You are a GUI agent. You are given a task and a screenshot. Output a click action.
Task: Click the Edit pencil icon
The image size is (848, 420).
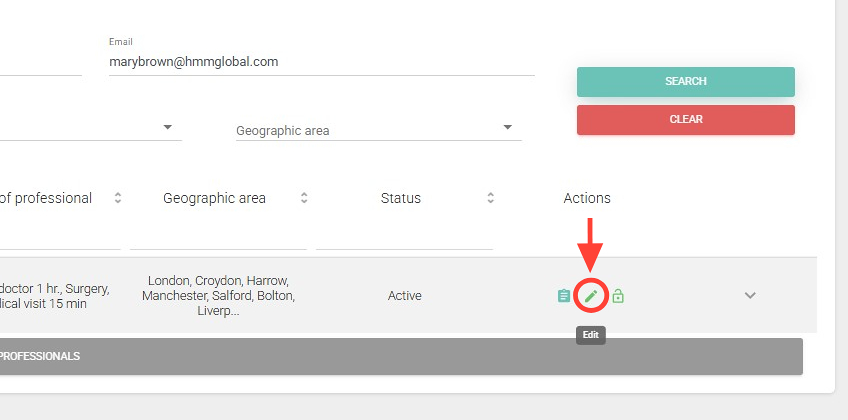[x=591, y=296]
